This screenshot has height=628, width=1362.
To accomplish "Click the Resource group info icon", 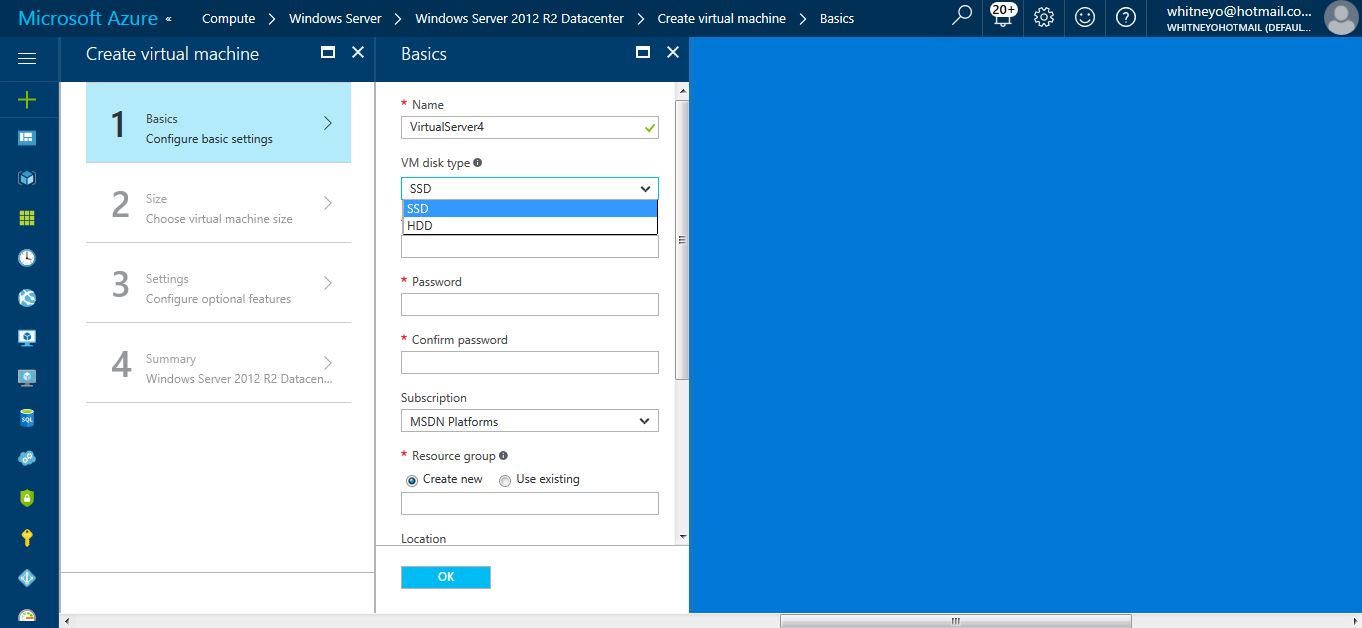I will pyautogui.click(x=503, y=456).
